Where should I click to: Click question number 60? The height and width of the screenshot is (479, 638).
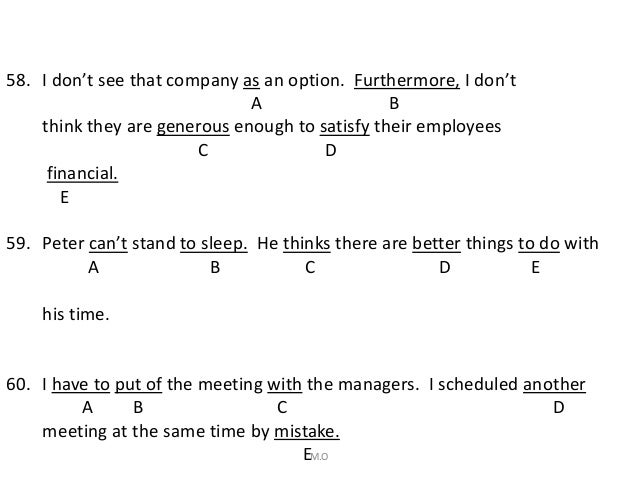pos(18,385)
